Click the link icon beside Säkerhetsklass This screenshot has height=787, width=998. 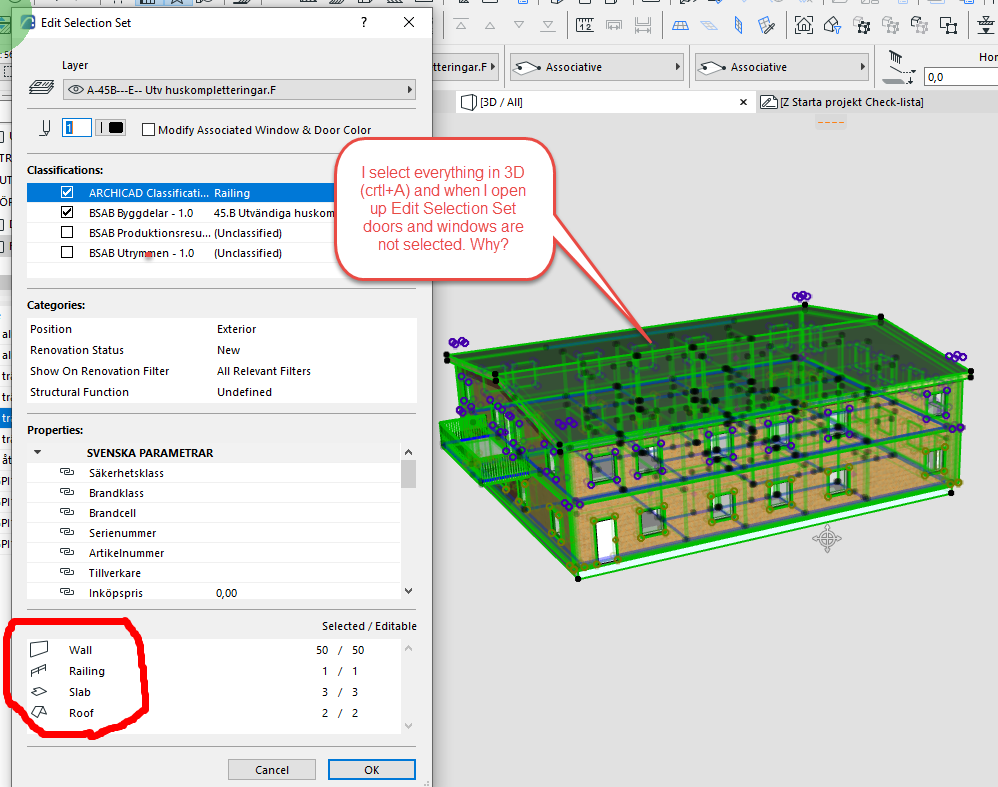68,473
